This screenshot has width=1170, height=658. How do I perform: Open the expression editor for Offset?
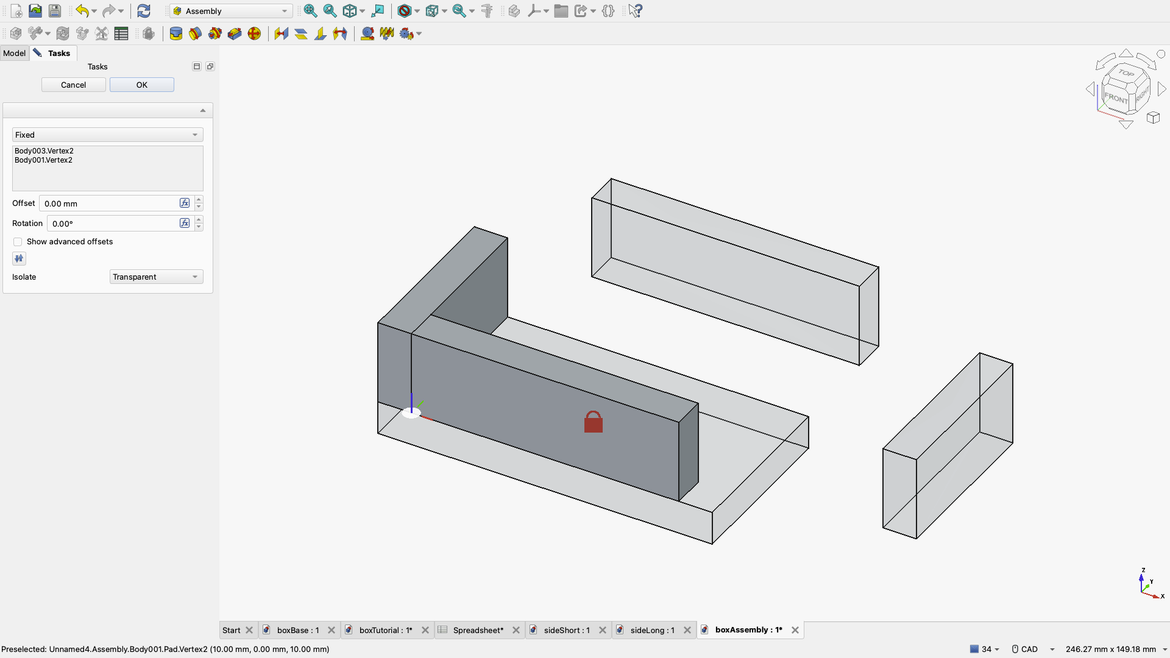(x=184, y=203)
